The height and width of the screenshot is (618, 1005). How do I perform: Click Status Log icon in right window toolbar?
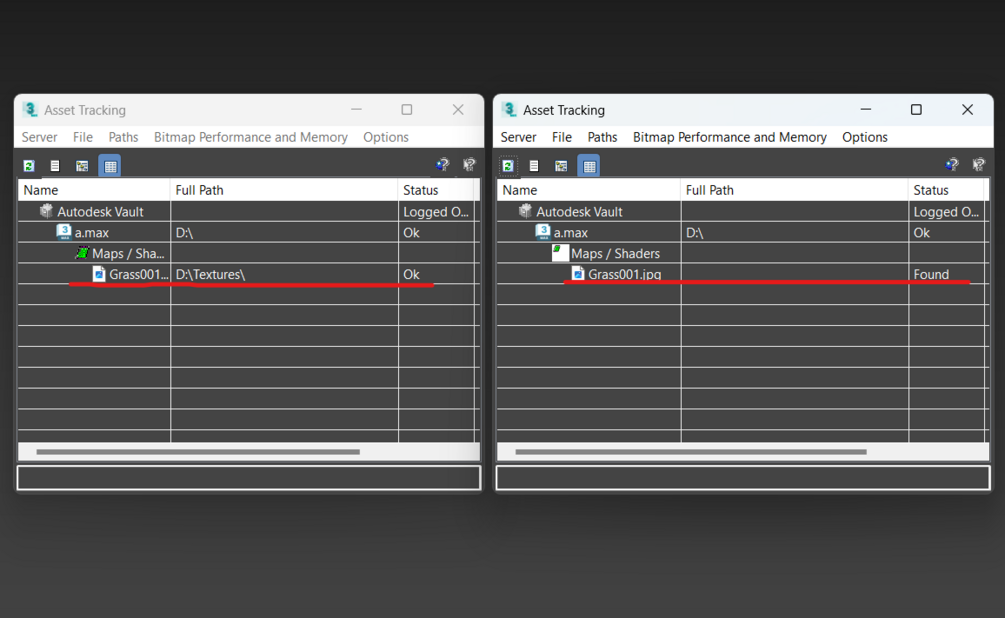point(534,166)
